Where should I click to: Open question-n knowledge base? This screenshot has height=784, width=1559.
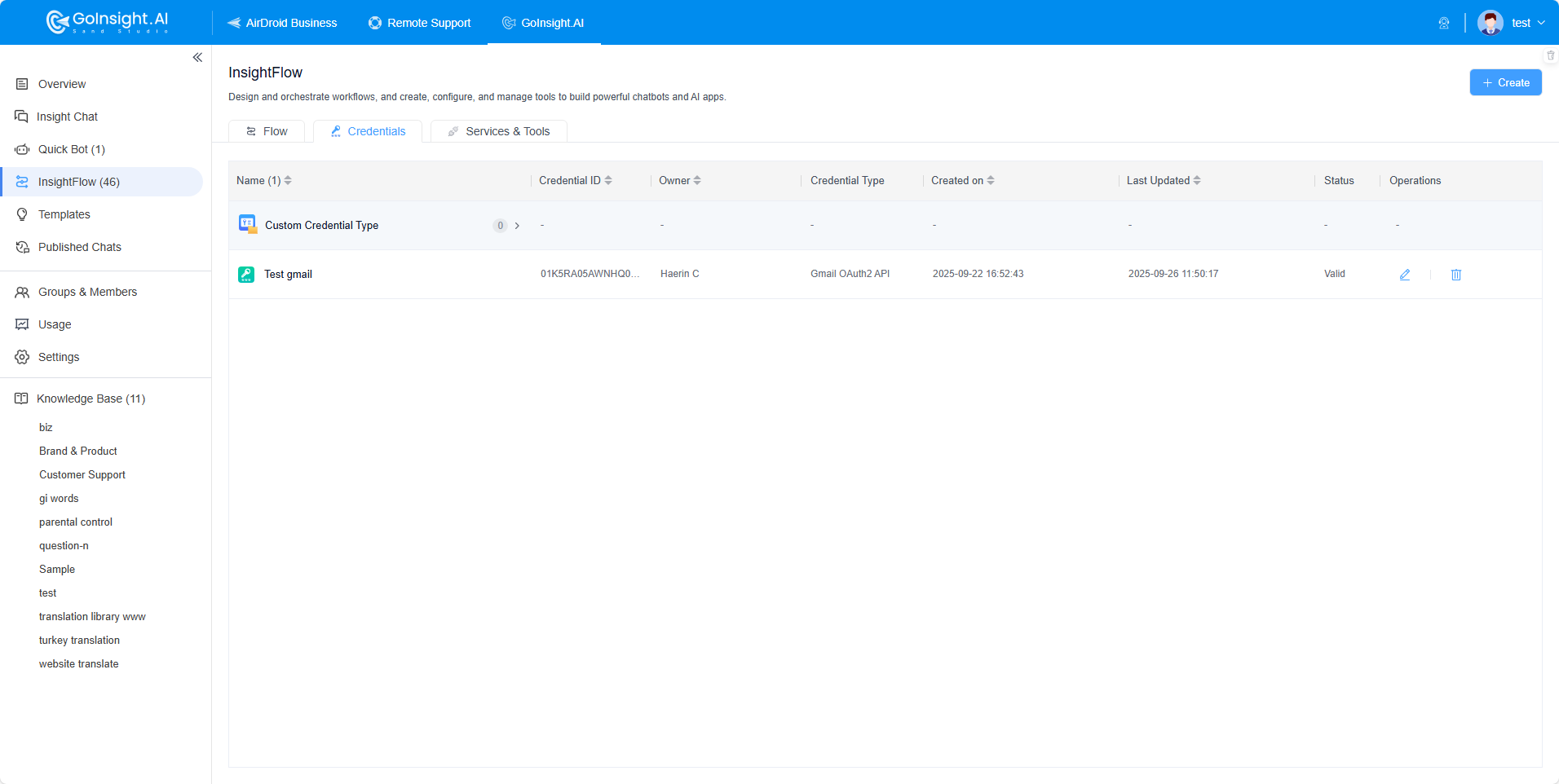pos(64,545)
